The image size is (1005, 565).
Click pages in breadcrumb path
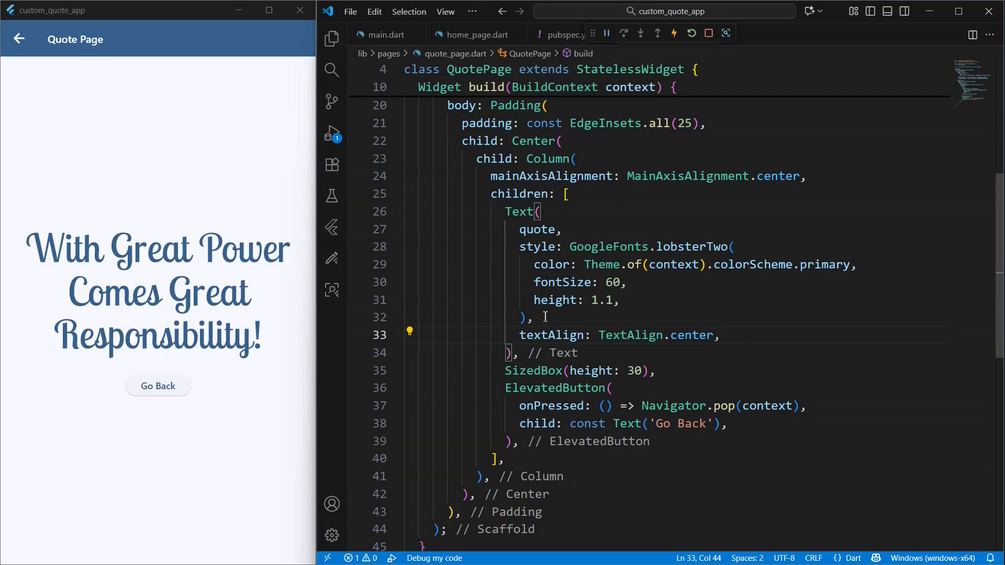coord(388,54)
